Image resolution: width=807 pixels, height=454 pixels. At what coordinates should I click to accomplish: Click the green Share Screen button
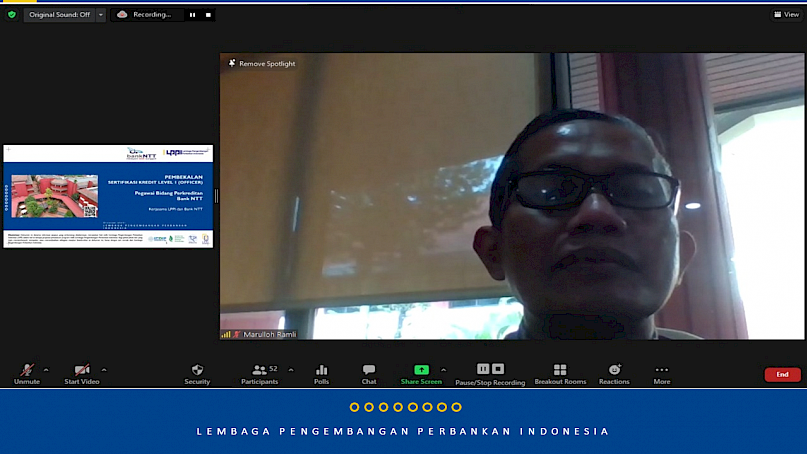click(x=421, y=374)
